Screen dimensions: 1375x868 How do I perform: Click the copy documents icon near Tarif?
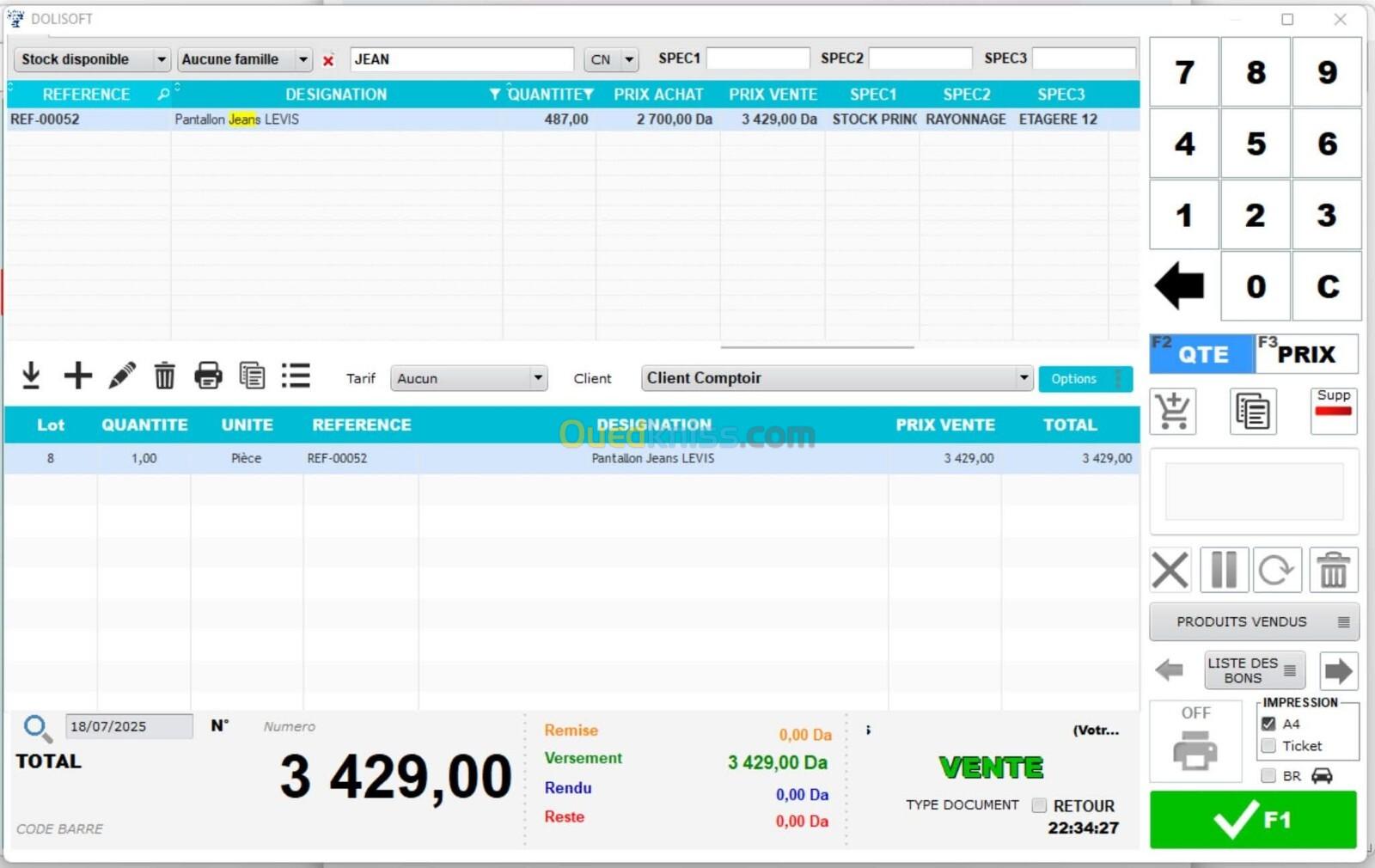click(x=252, y=376)
